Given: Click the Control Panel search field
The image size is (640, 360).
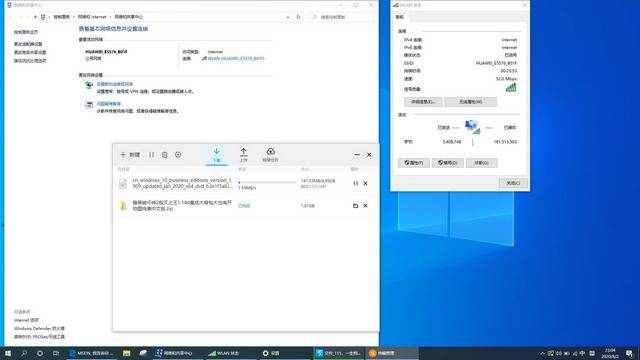Looking at the screenshot, I should 341,17.
